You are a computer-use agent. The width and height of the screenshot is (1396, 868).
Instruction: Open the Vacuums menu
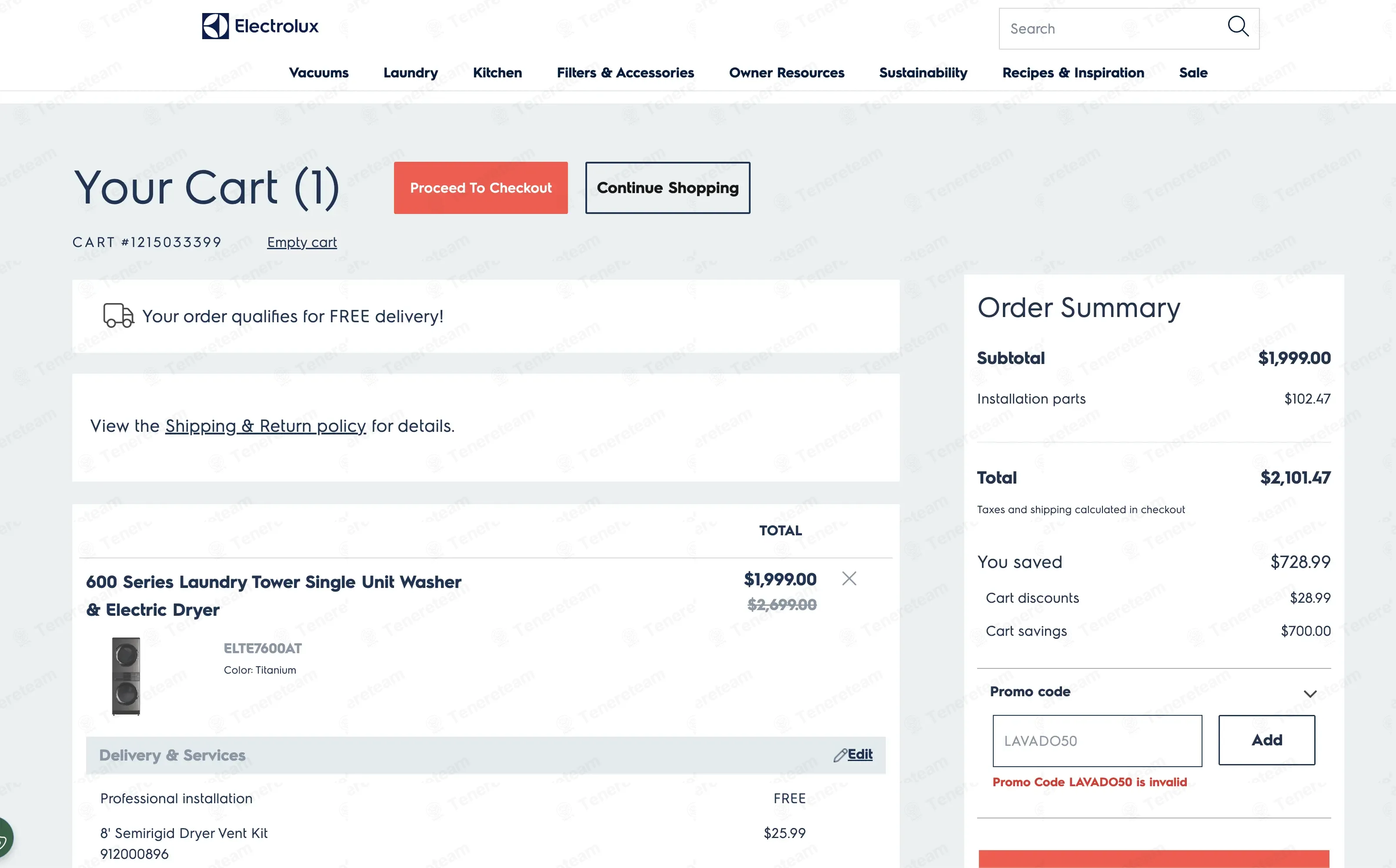point(319,73)
